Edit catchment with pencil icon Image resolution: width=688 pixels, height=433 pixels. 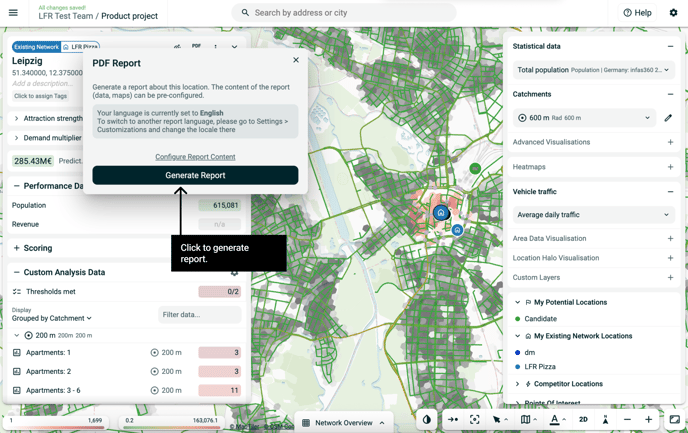pyautogui.click(x=668, y=118)
